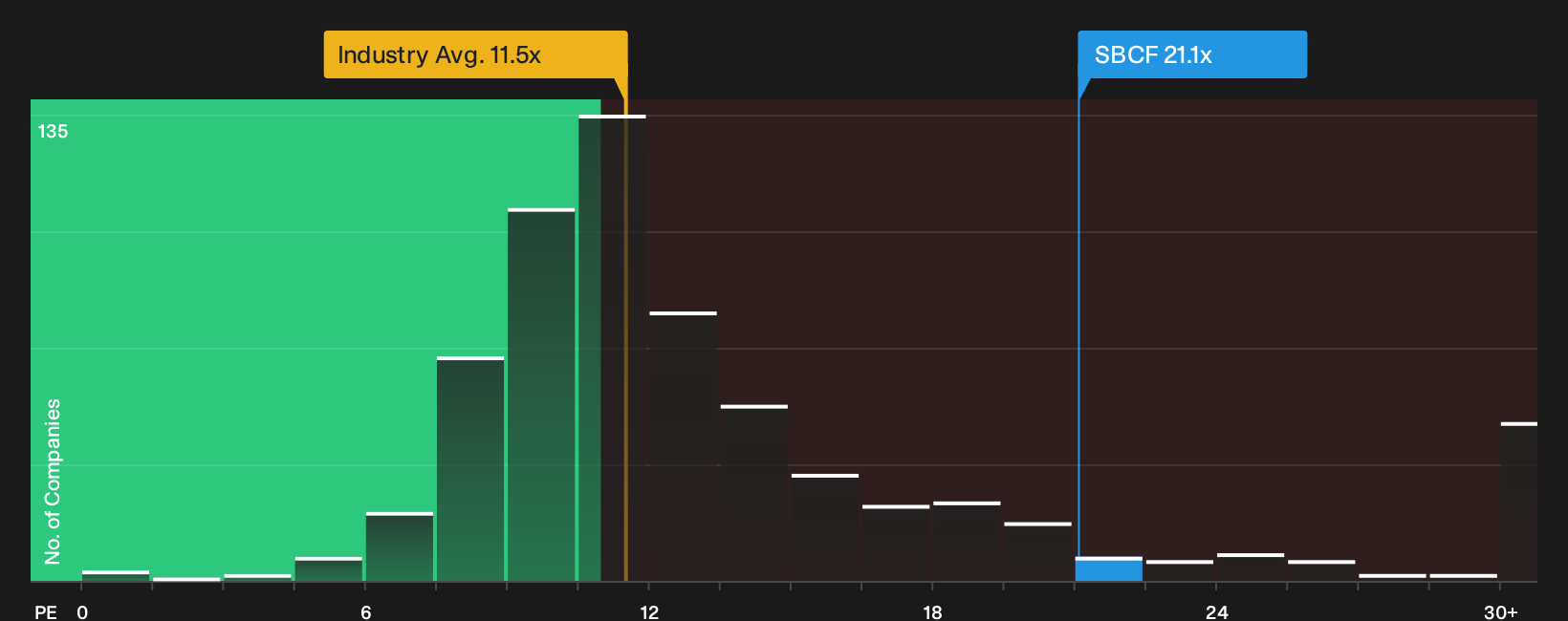Click the PE axis label
This screenshot has height=621, width=1568.
[x=46, y=612]
